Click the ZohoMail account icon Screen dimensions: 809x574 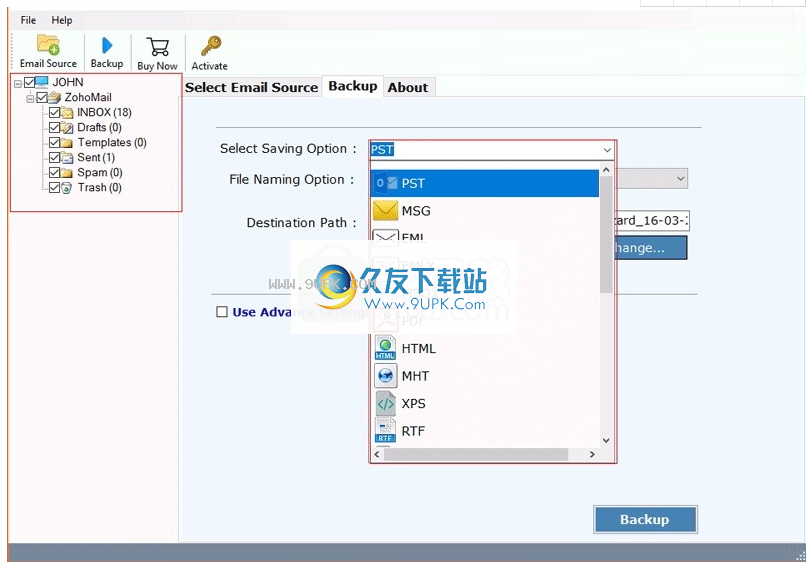click(x=55, y=97)
